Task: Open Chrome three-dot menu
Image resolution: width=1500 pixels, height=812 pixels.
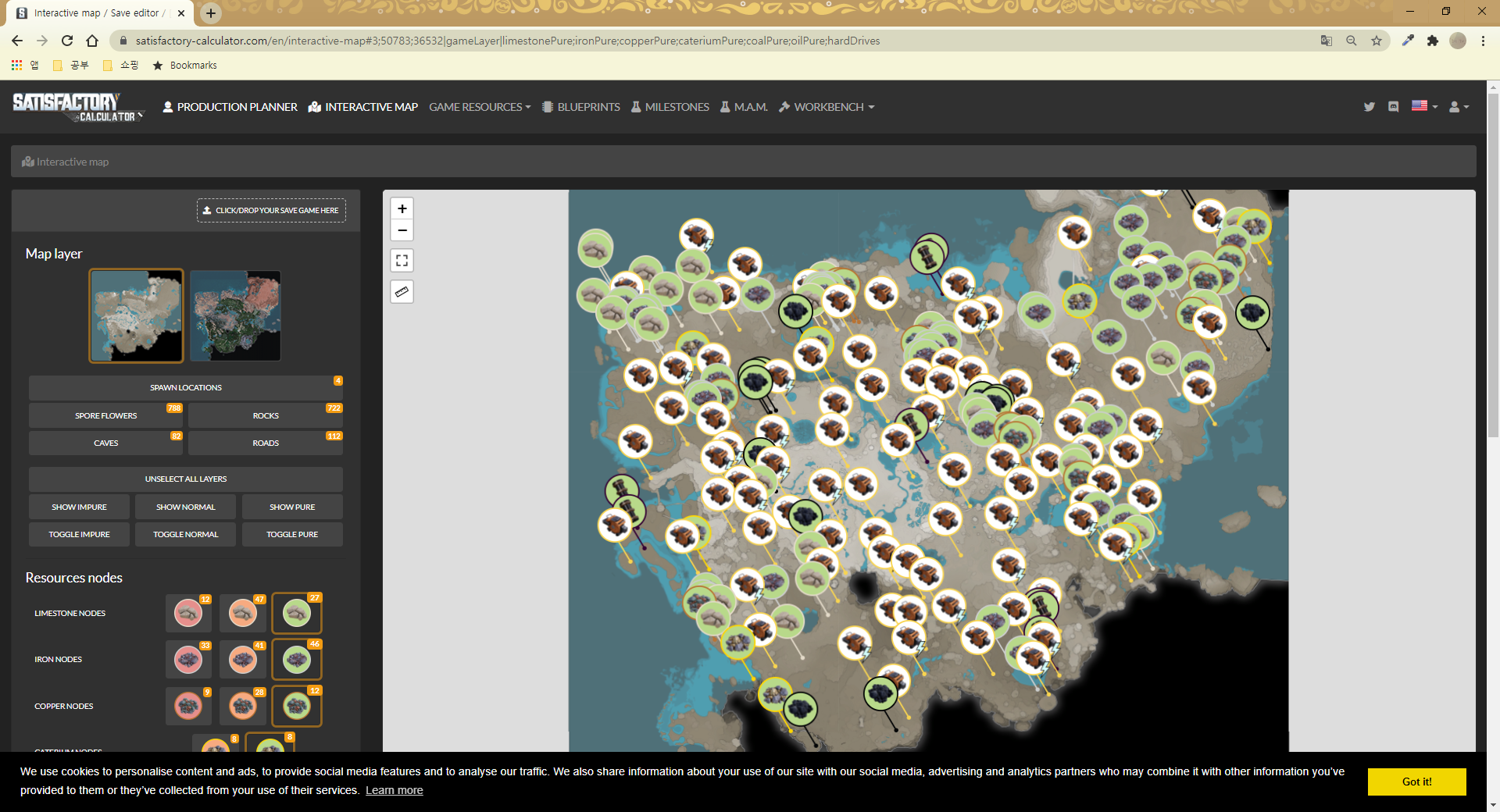Action: (x=1483, y=41)
